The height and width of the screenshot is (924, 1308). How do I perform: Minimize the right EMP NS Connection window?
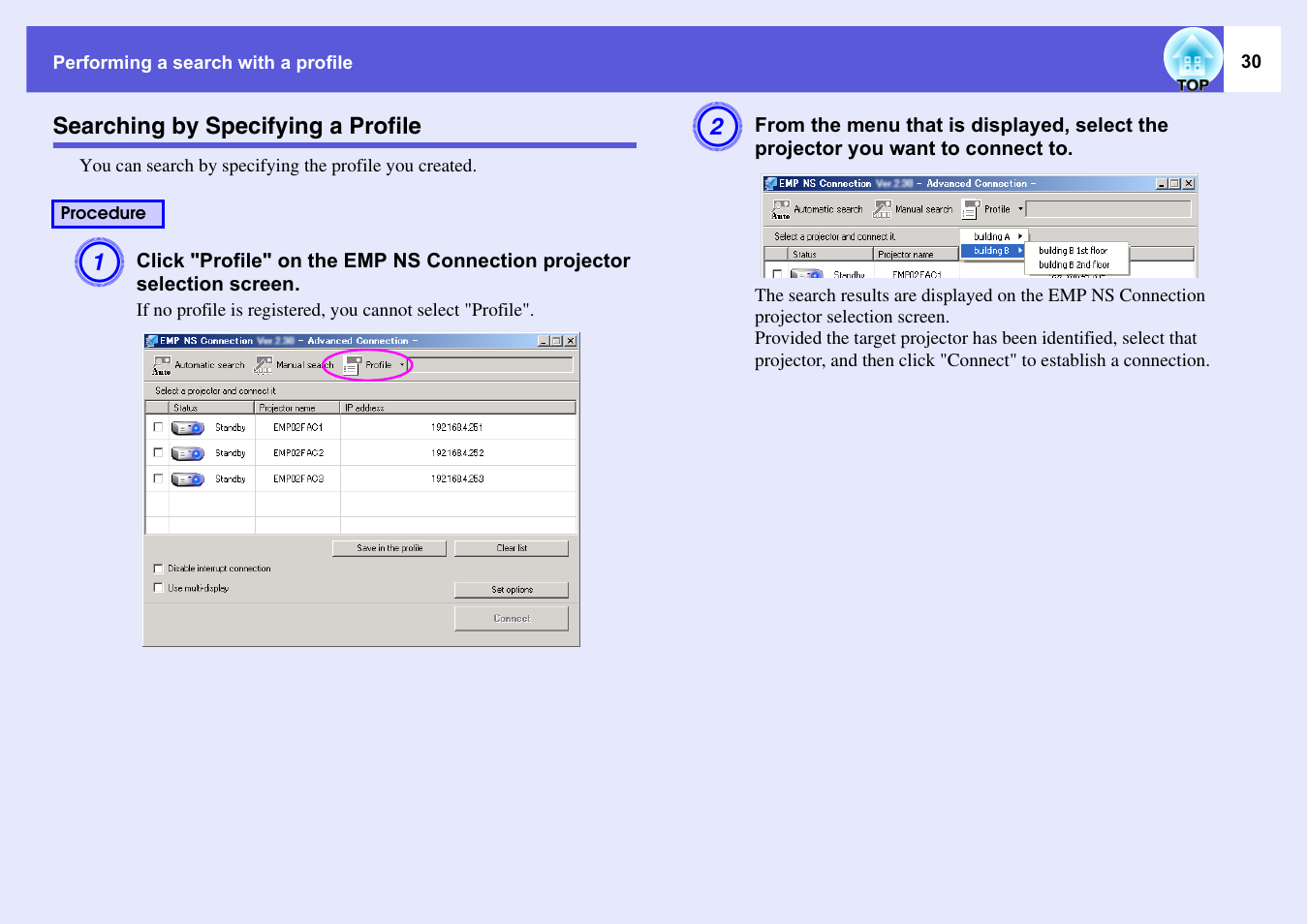pos(1162,184)
